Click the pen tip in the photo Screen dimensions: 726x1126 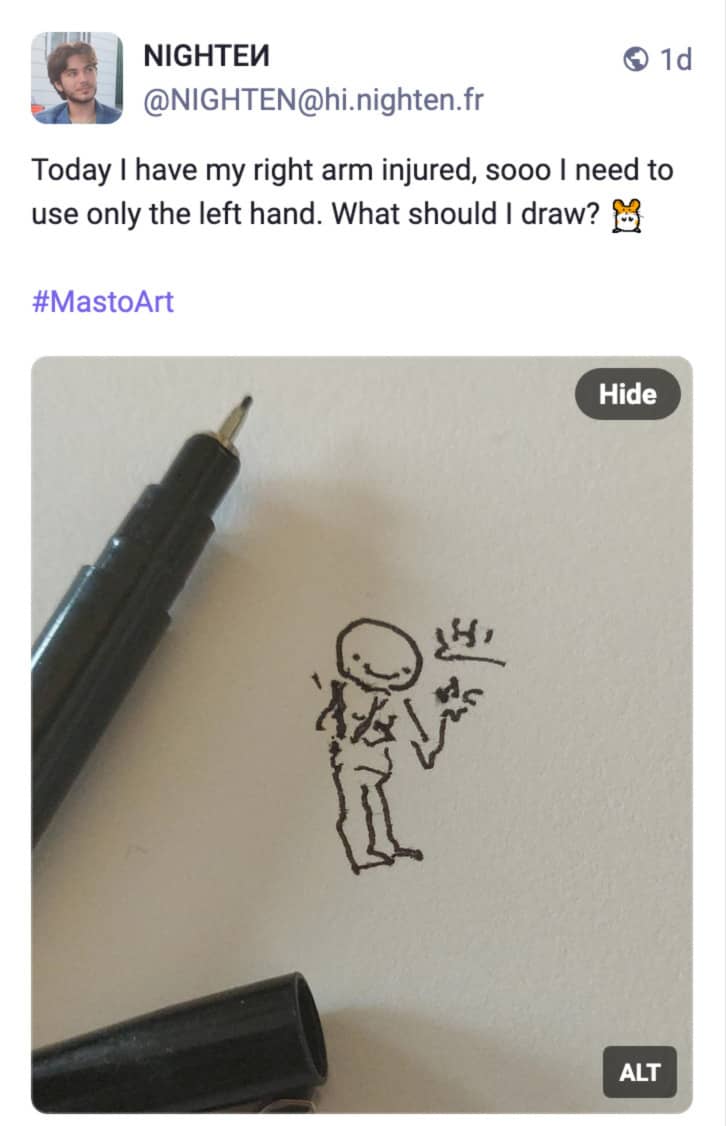(239, 412)
